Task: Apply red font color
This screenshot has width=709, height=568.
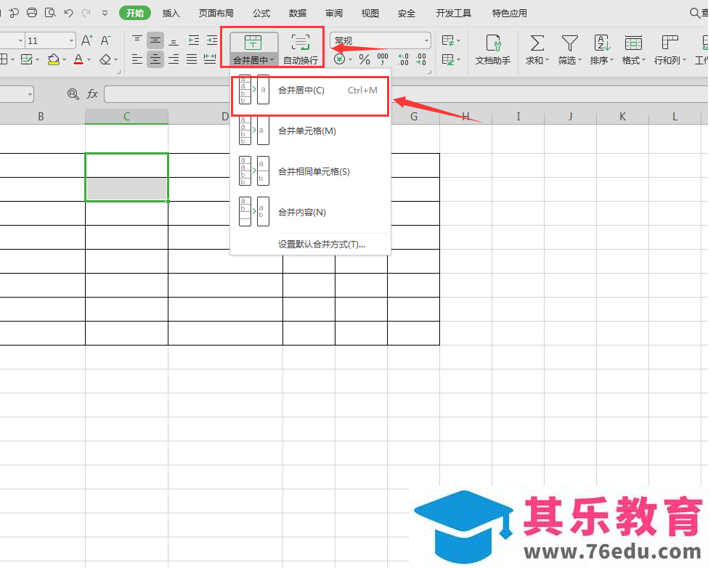Action: coord(78,59)
